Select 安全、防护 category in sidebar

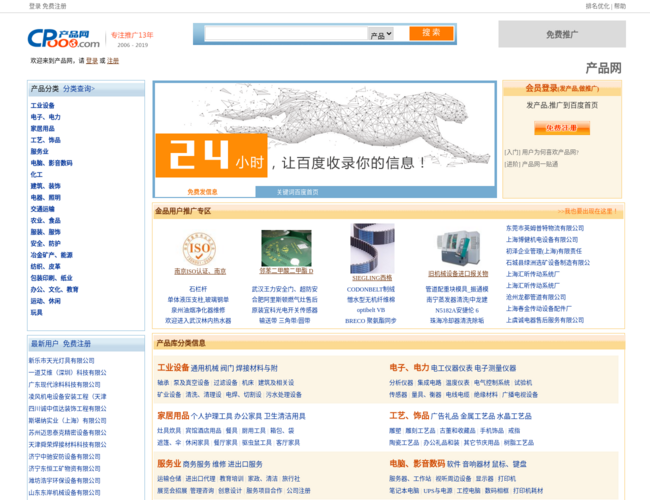pyautogui.click(x=46, y=243)
